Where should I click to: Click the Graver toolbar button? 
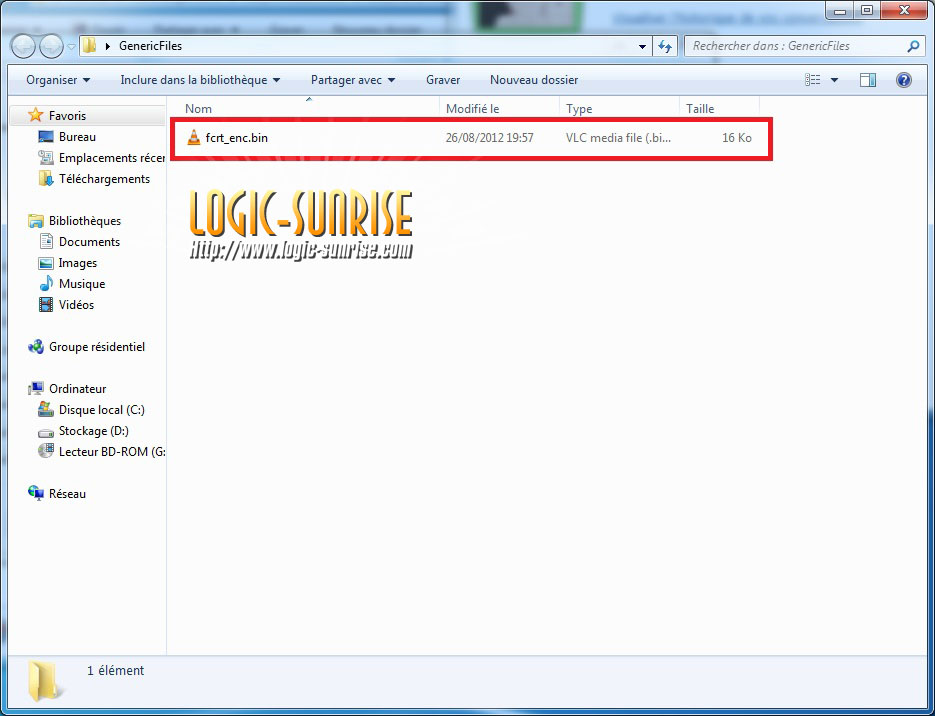click(x=443, y=80)
